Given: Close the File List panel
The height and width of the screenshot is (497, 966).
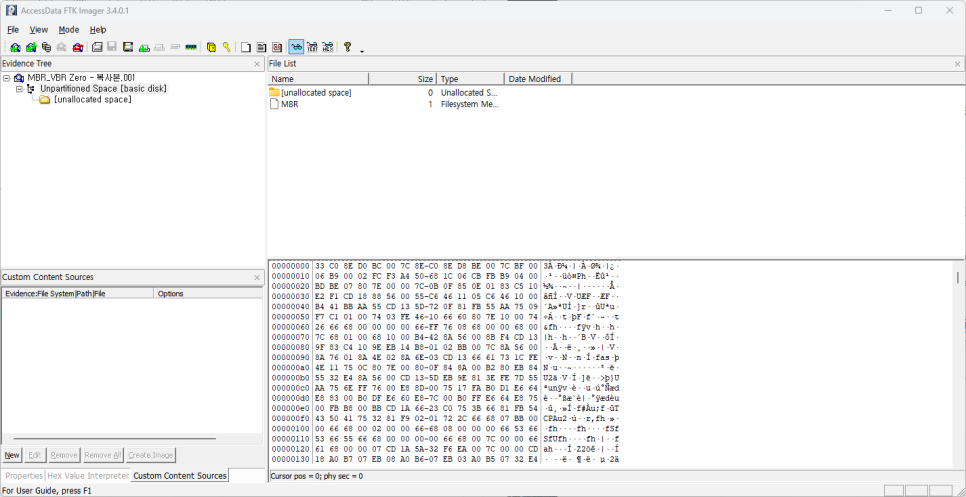Looking at the screenshot, I should pyautogui.click(x=957, y=64).
